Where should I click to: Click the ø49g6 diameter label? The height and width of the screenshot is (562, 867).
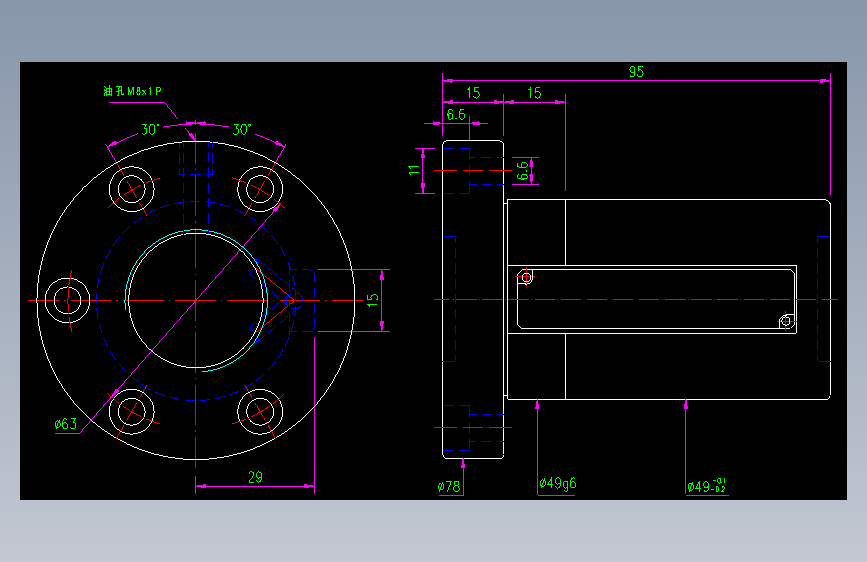[557, 483]
